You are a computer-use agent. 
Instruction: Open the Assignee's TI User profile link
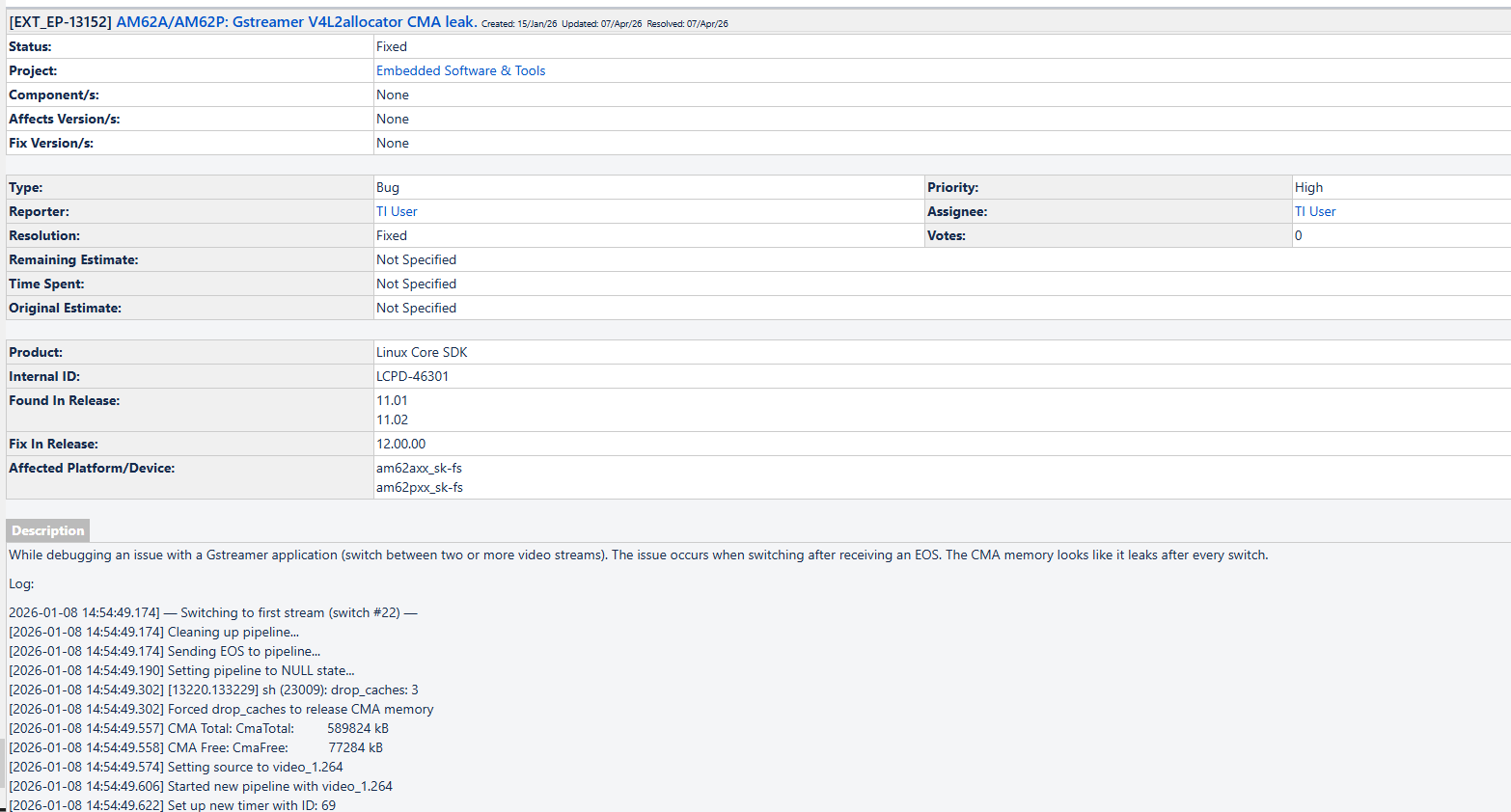pyautogui.click(x=1315, y=211)
